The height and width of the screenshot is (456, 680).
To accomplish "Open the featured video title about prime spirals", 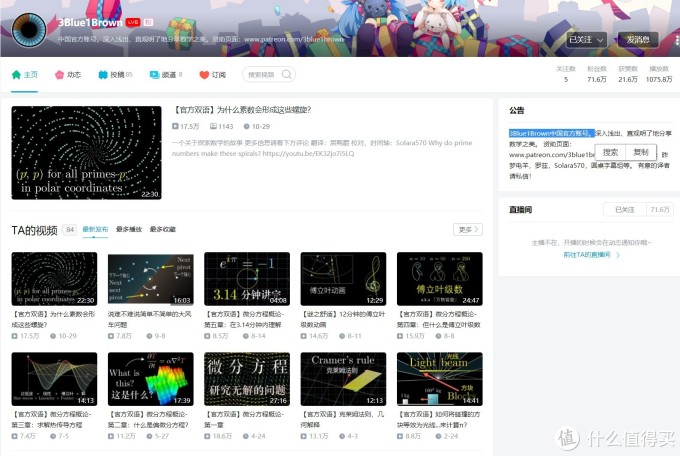I will click(242, 110).
